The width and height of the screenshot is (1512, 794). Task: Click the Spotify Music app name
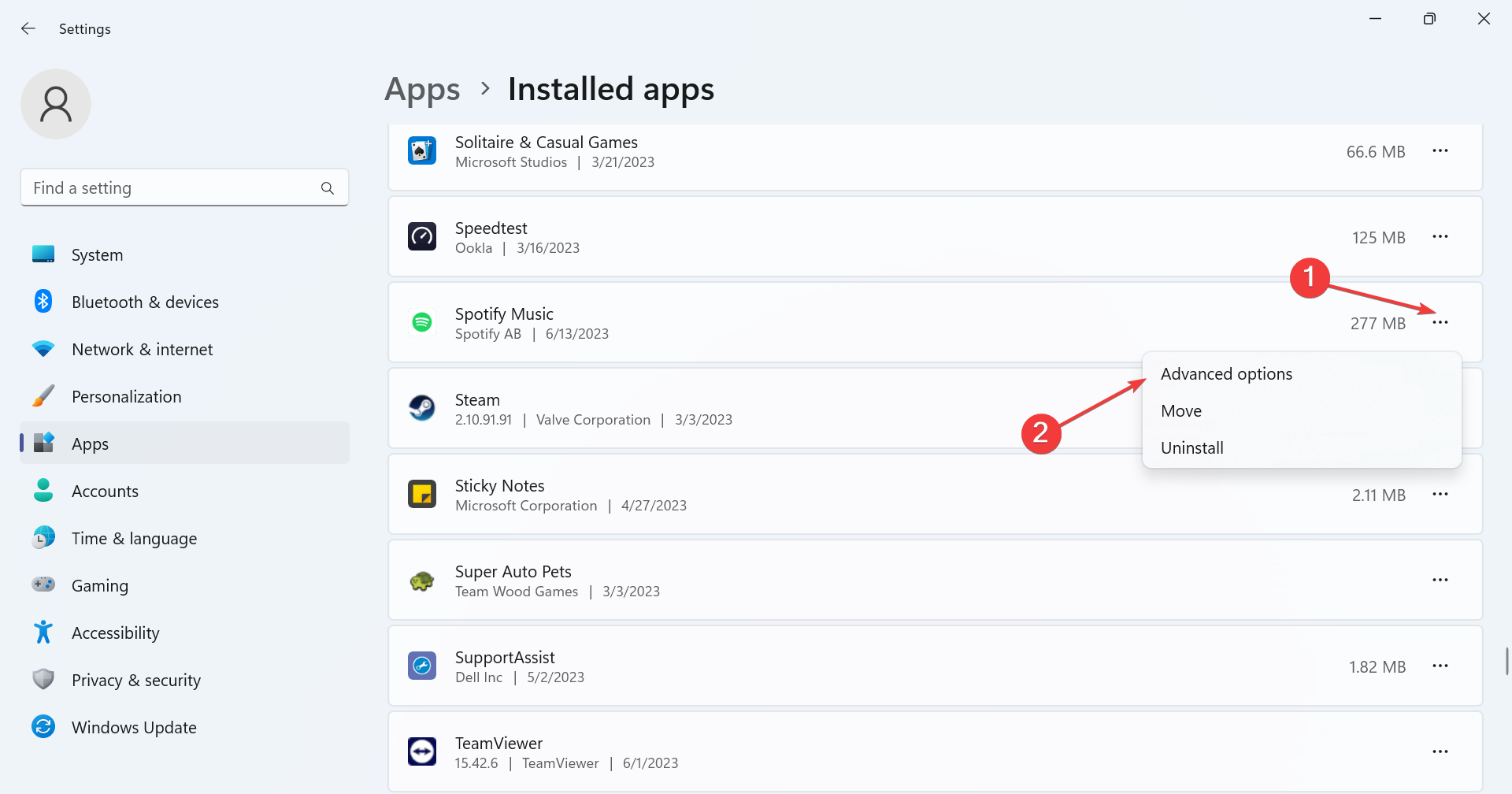coord(504,314)
